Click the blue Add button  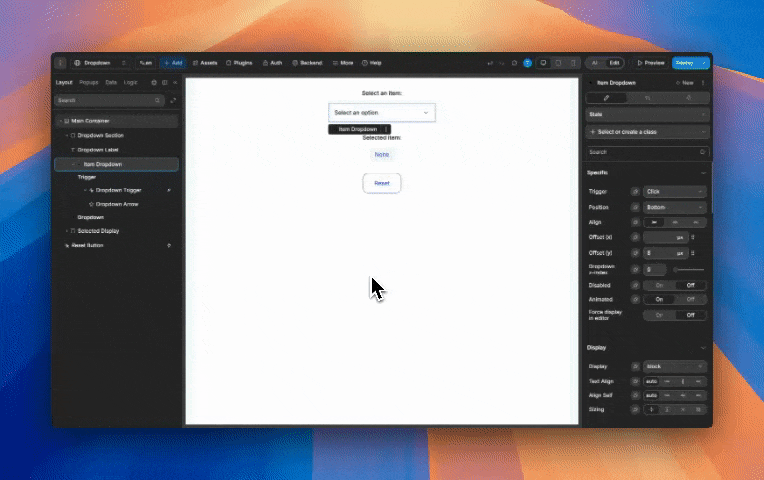coord(173,63)
